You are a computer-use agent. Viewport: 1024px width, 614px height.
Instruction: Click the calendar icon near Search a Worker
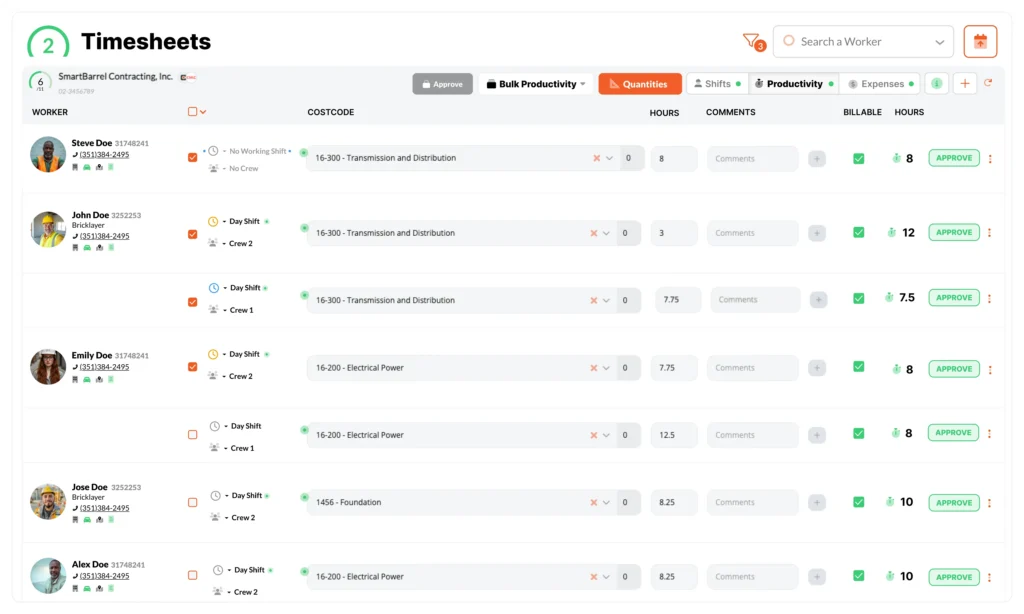tap(980, 41)
